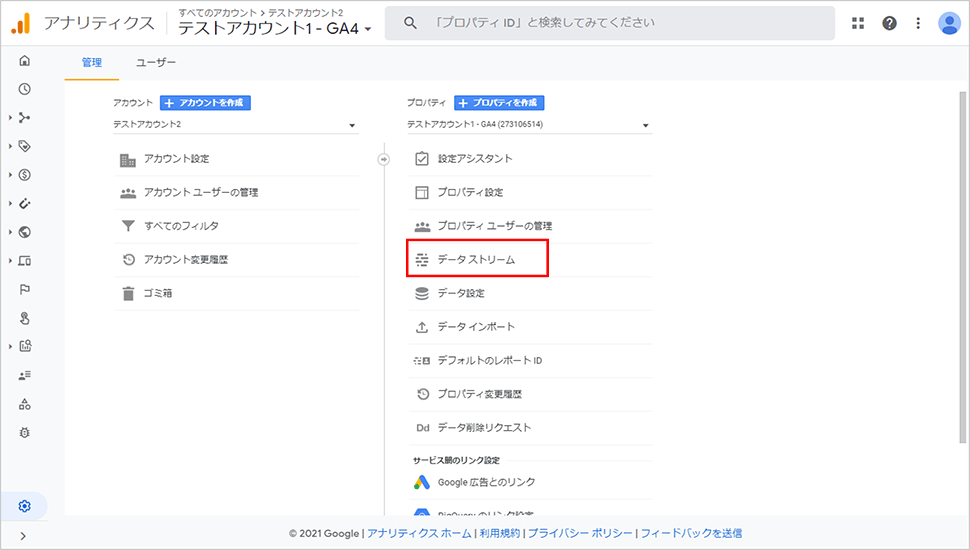Open the shapes custom definitions icon in sidebar
970x550 pixels.
[25, 404]
